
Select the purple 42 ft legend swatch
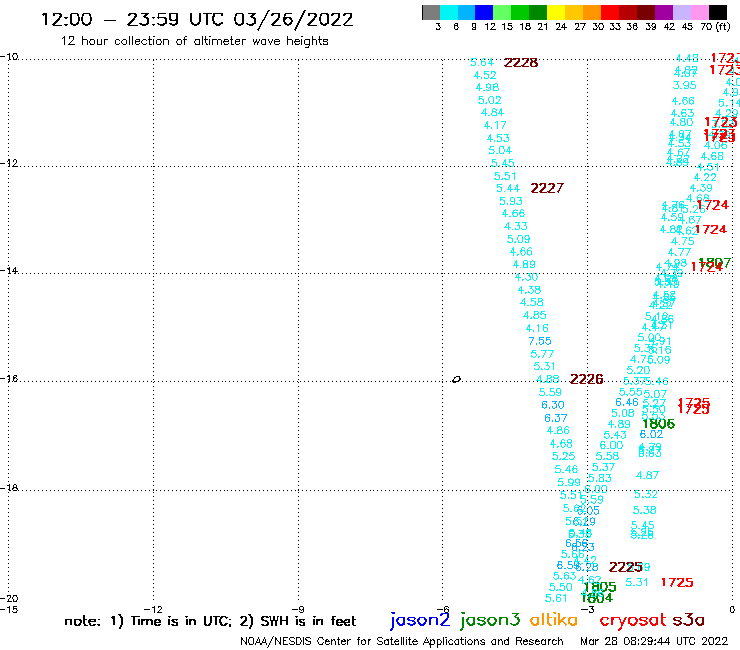coord(664,12)
